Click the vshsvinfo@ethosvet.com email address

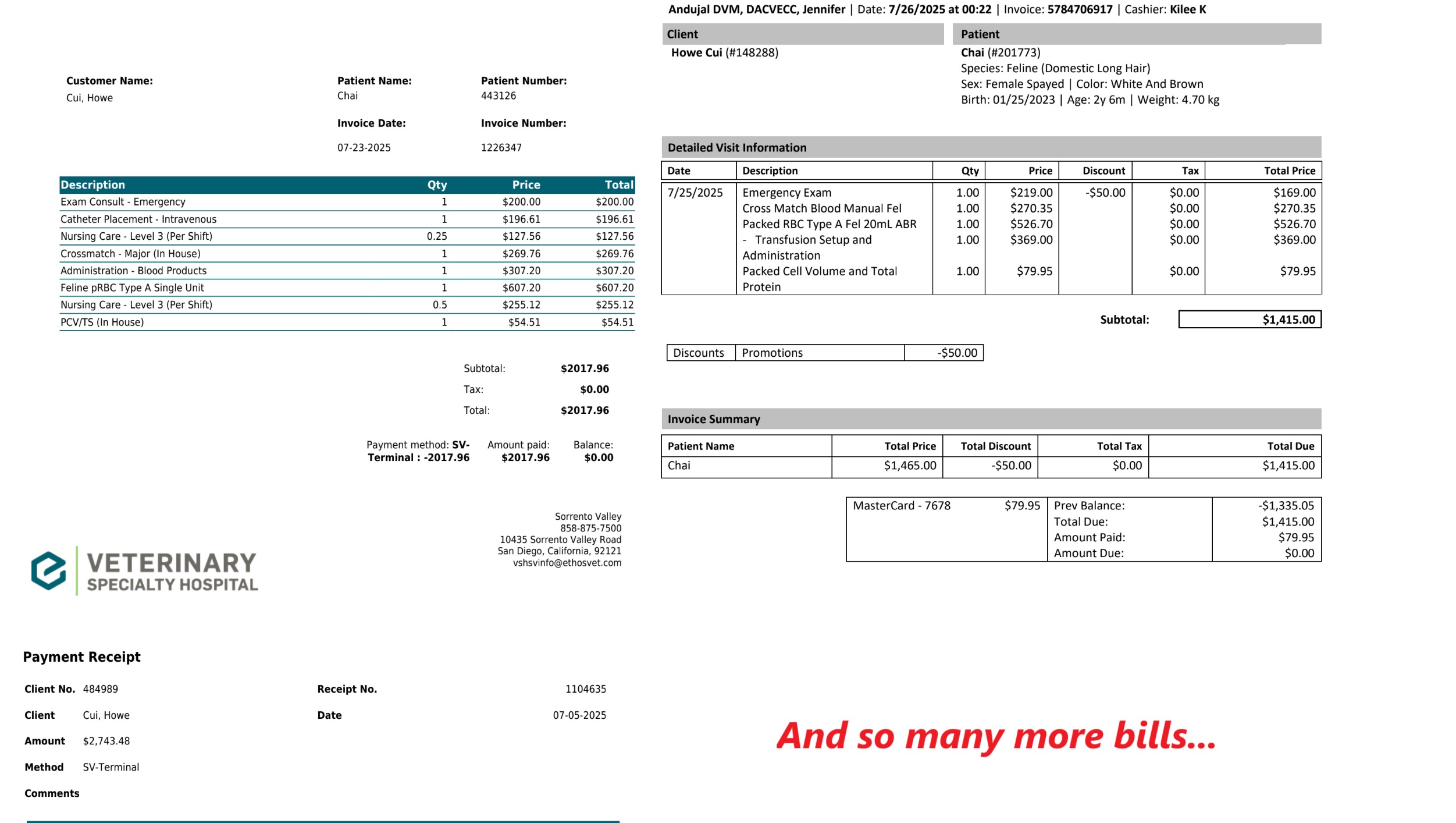pyautogui.click(x=567, y=563)
